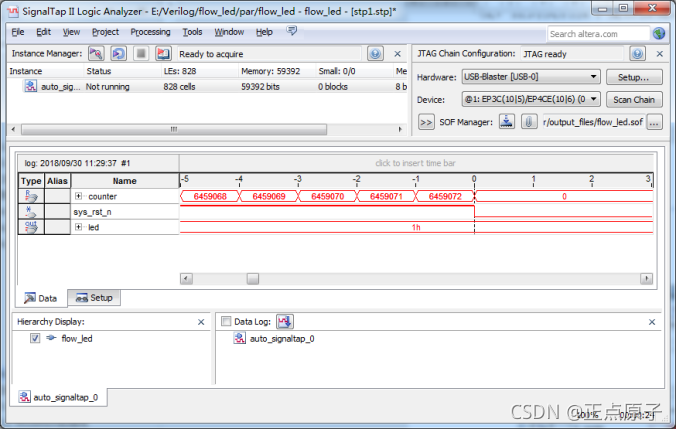The image size is (677, 430).
Task: Open the Help menu
Action: [x=264, y=32]
